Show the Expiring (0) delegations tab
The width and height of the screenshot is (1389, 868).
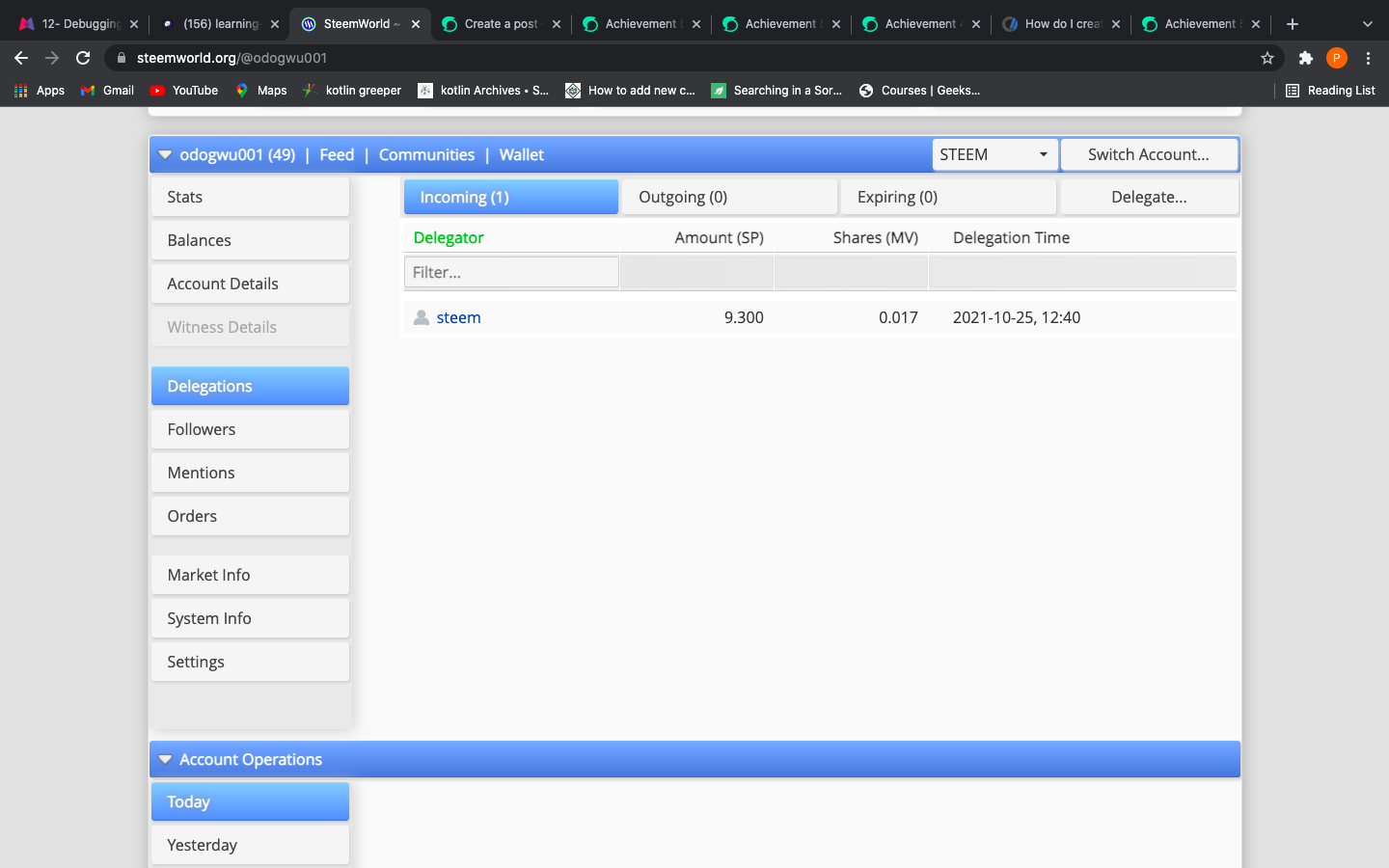click(949, 197)
